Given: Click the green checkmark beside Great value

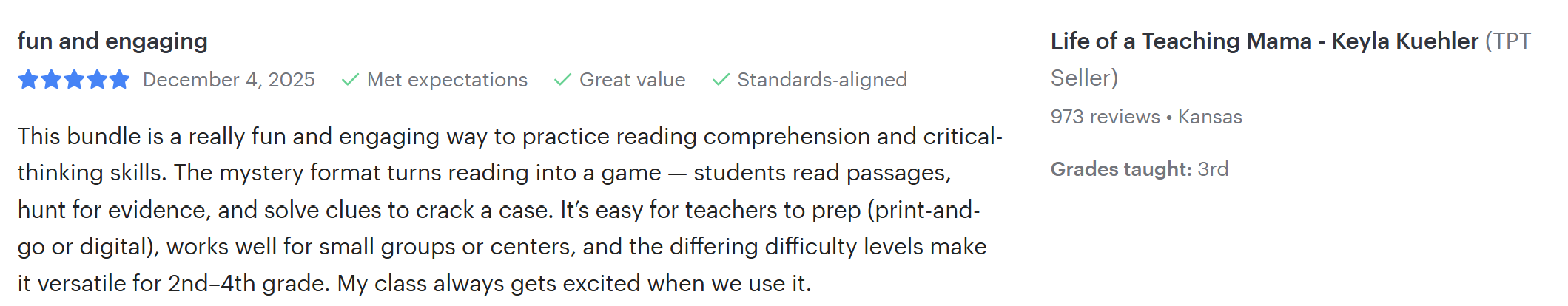Looking at the screenshot, I should click(562, 80).
